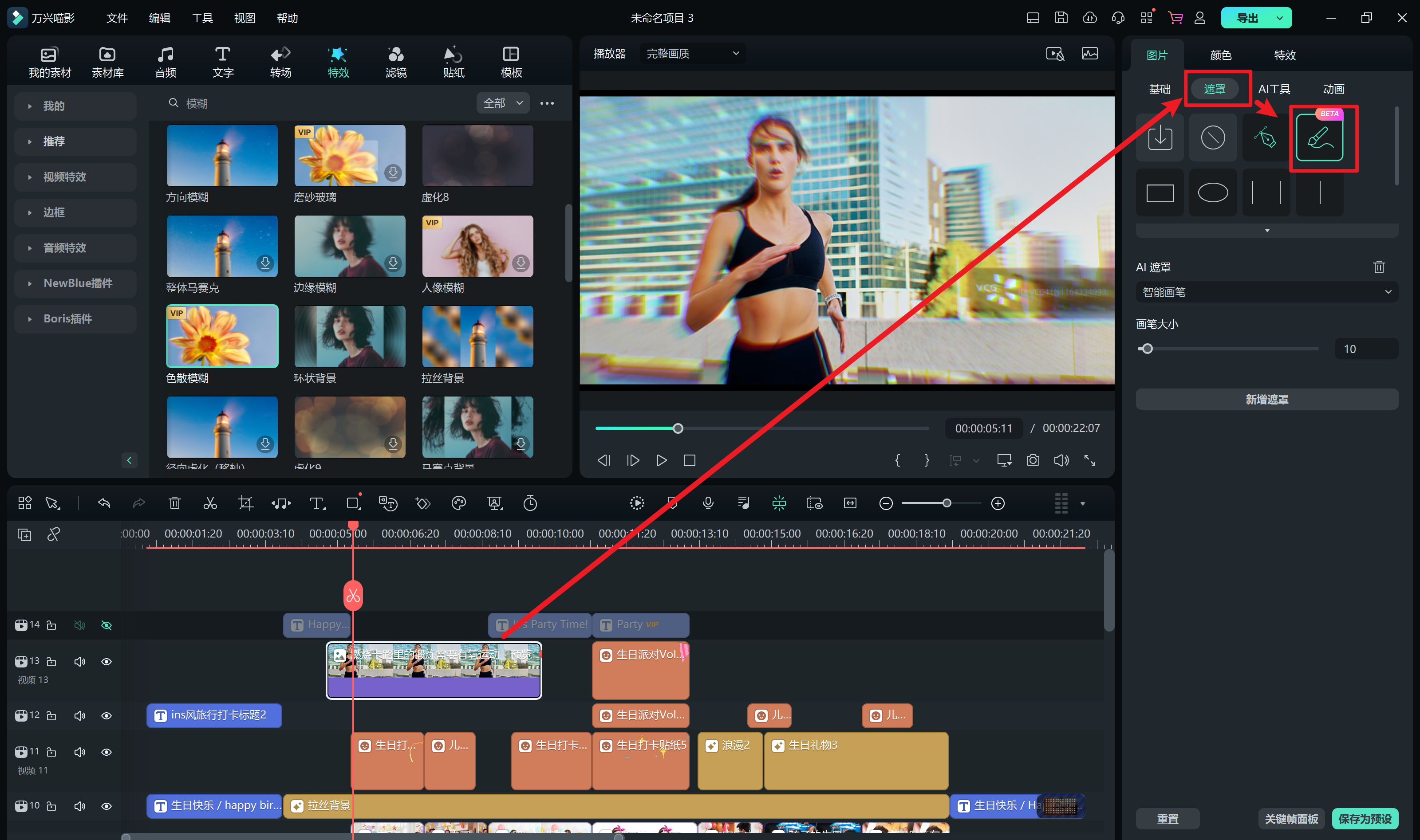Click the crop tool in timeline toolbar
This screenshot has height=840, width=1420.
point(246,503)
